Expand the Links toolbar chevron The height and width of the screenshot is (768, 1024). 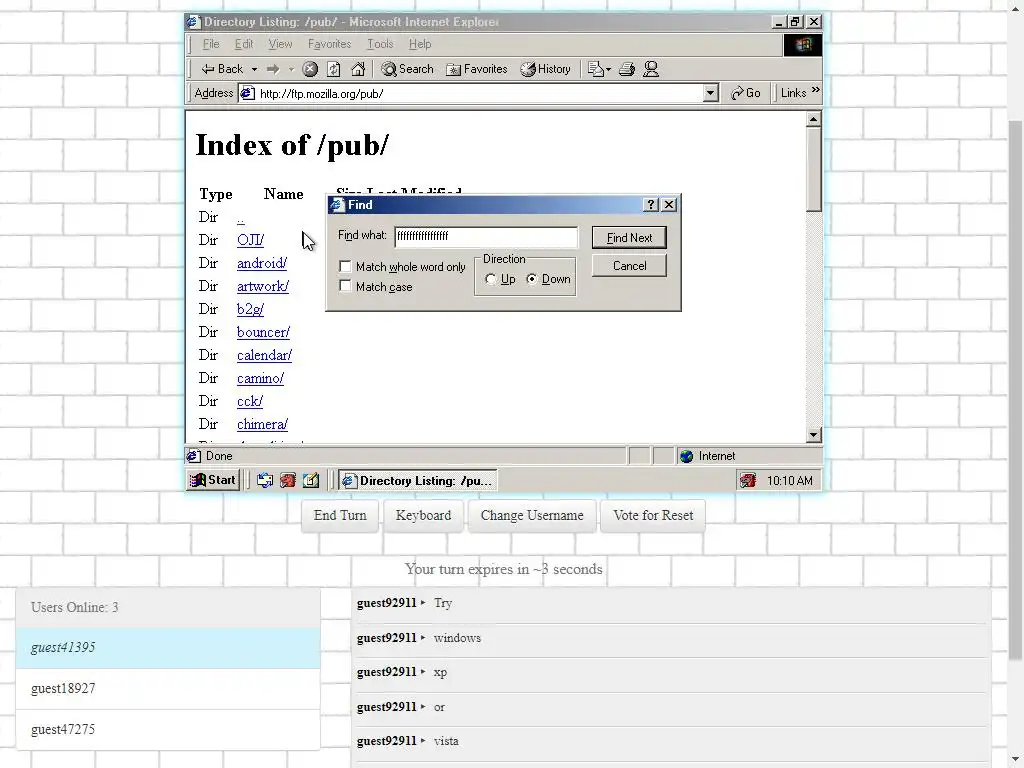(816, 90)
